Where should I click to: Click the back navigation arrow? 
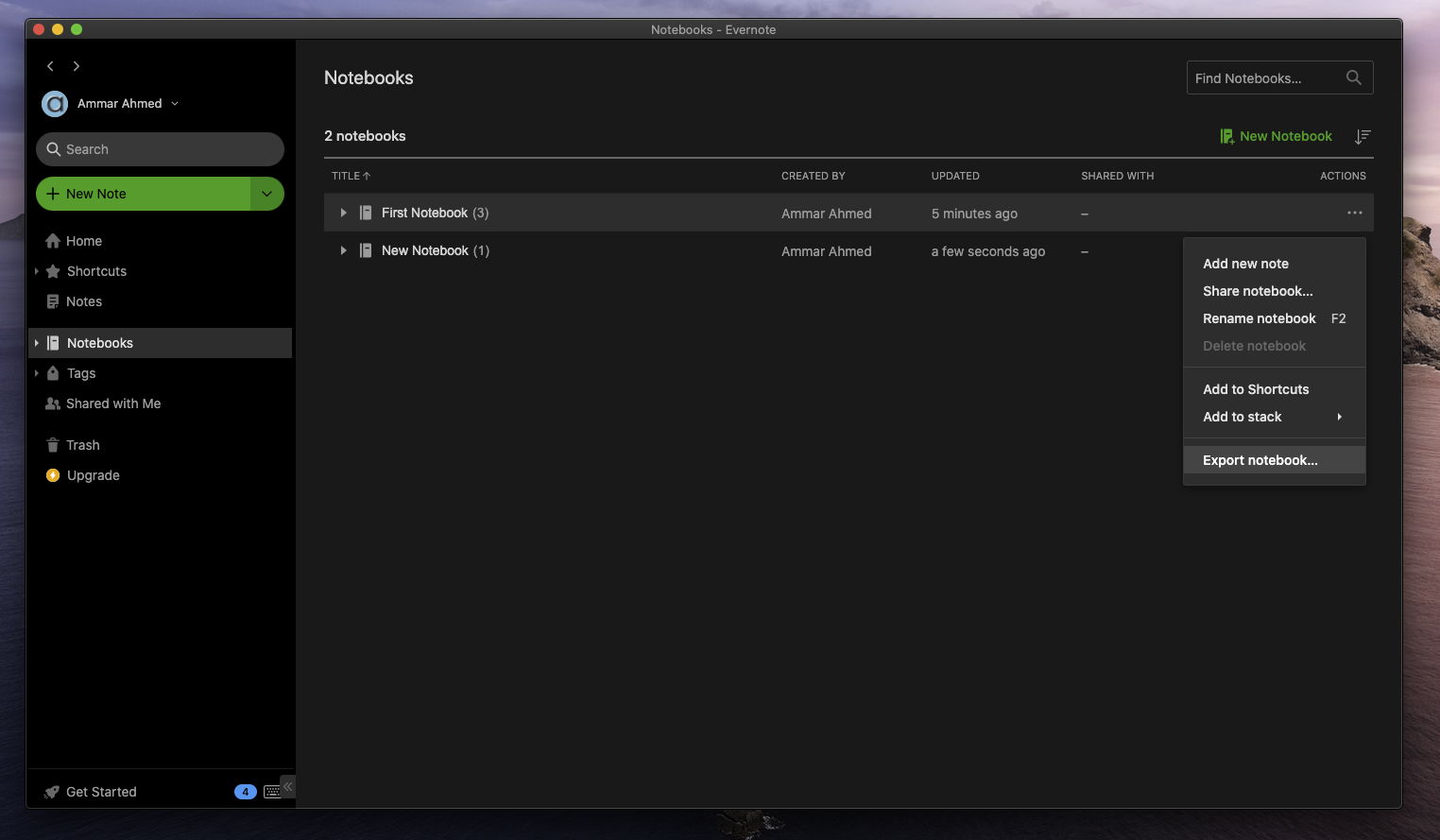pyautogui.click(x=50, y=66)
